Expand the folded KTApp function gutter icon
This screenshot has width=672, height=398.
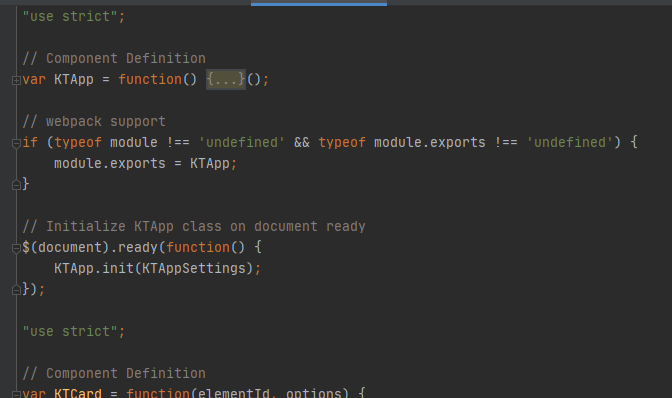click(x=16, y=80)
